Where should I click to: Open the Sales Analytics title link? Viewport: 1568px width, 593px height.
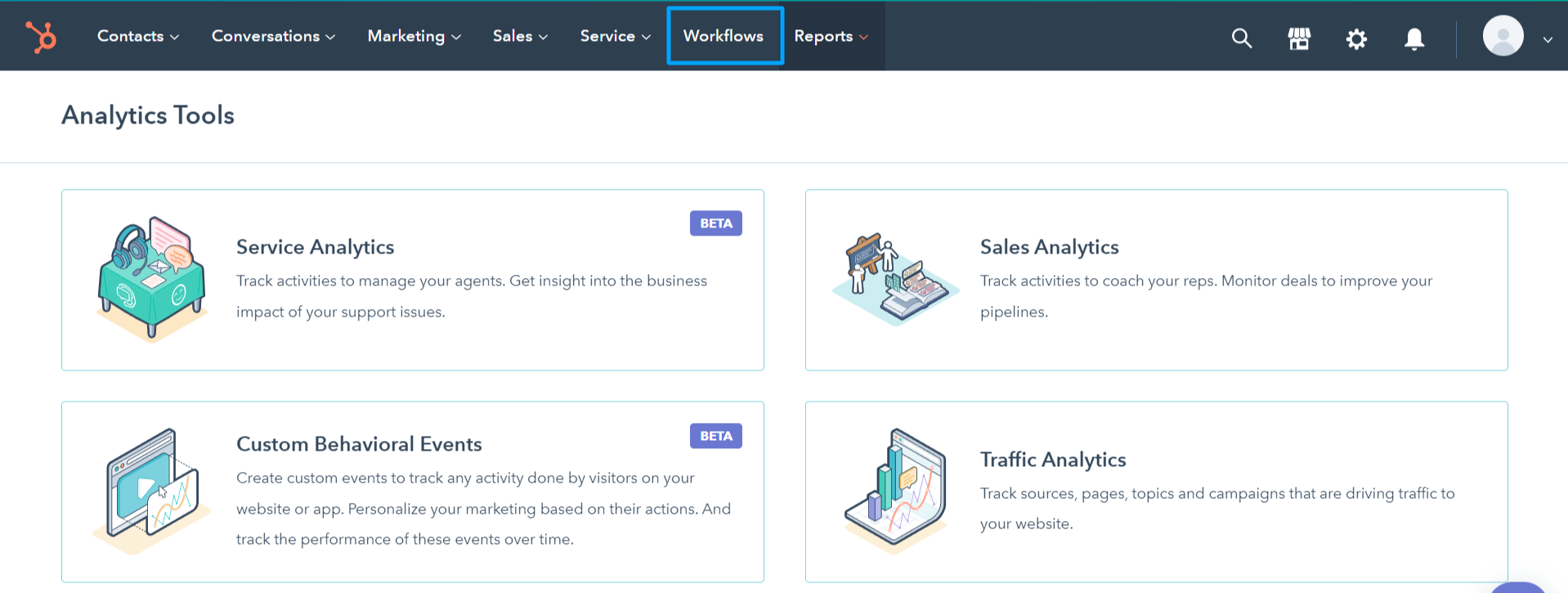point(1049,247)
